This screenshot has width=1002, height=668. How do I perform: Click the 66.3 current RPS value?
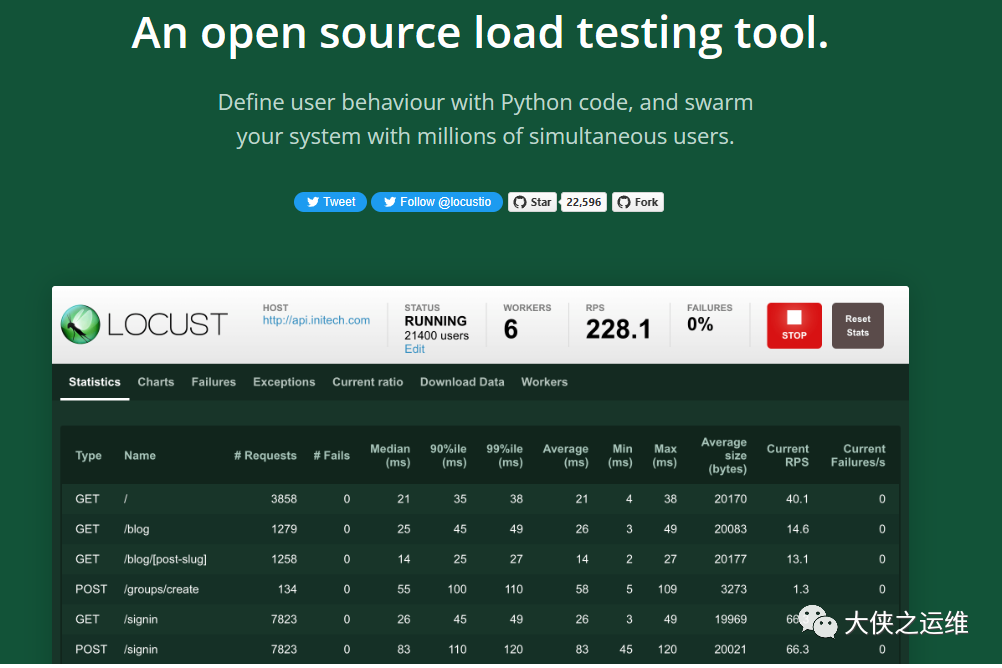(x=798, y=649)
